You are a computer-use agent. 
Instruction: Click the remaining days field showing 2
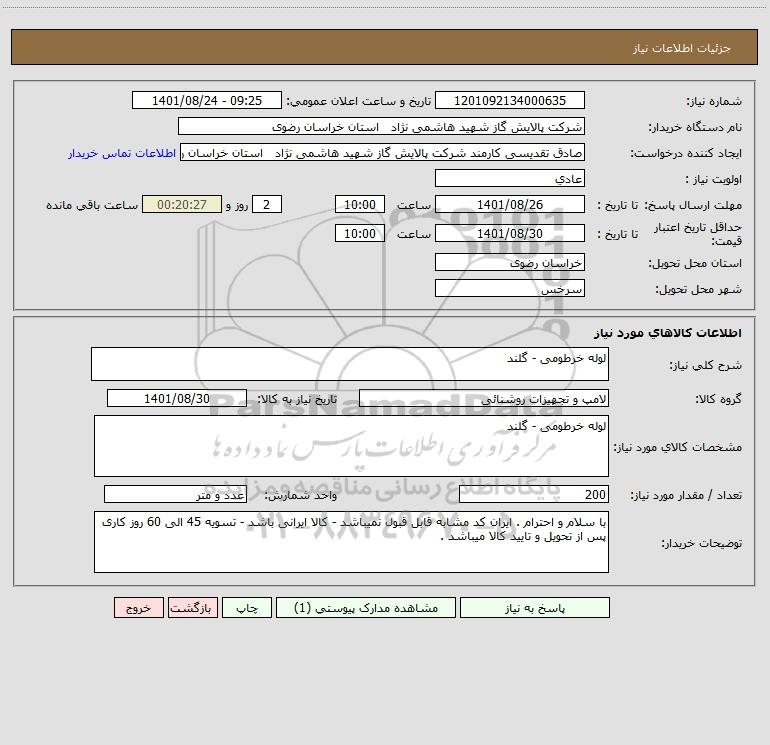point(267,204)
